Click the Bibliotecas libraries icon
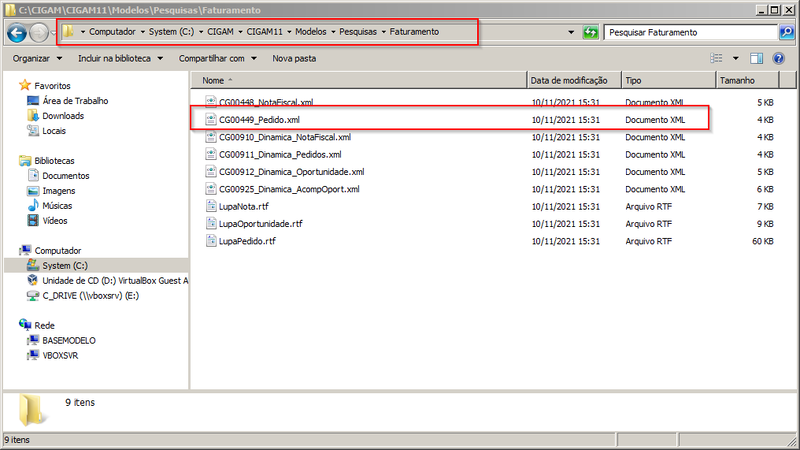This screenshot has width=800, height=450. click(24, 161)
